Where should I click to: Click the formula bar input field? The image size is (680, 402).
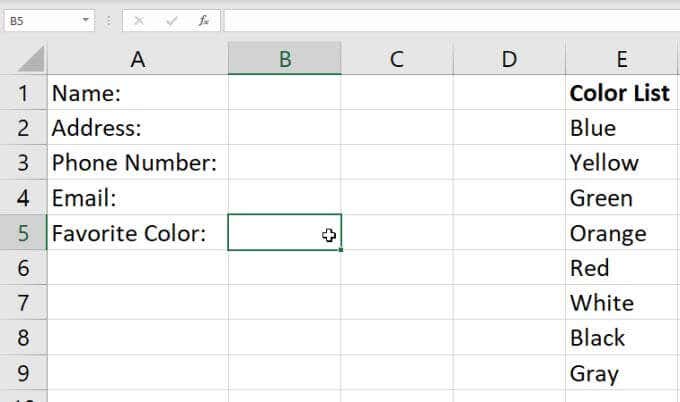[x=450, y=20]
